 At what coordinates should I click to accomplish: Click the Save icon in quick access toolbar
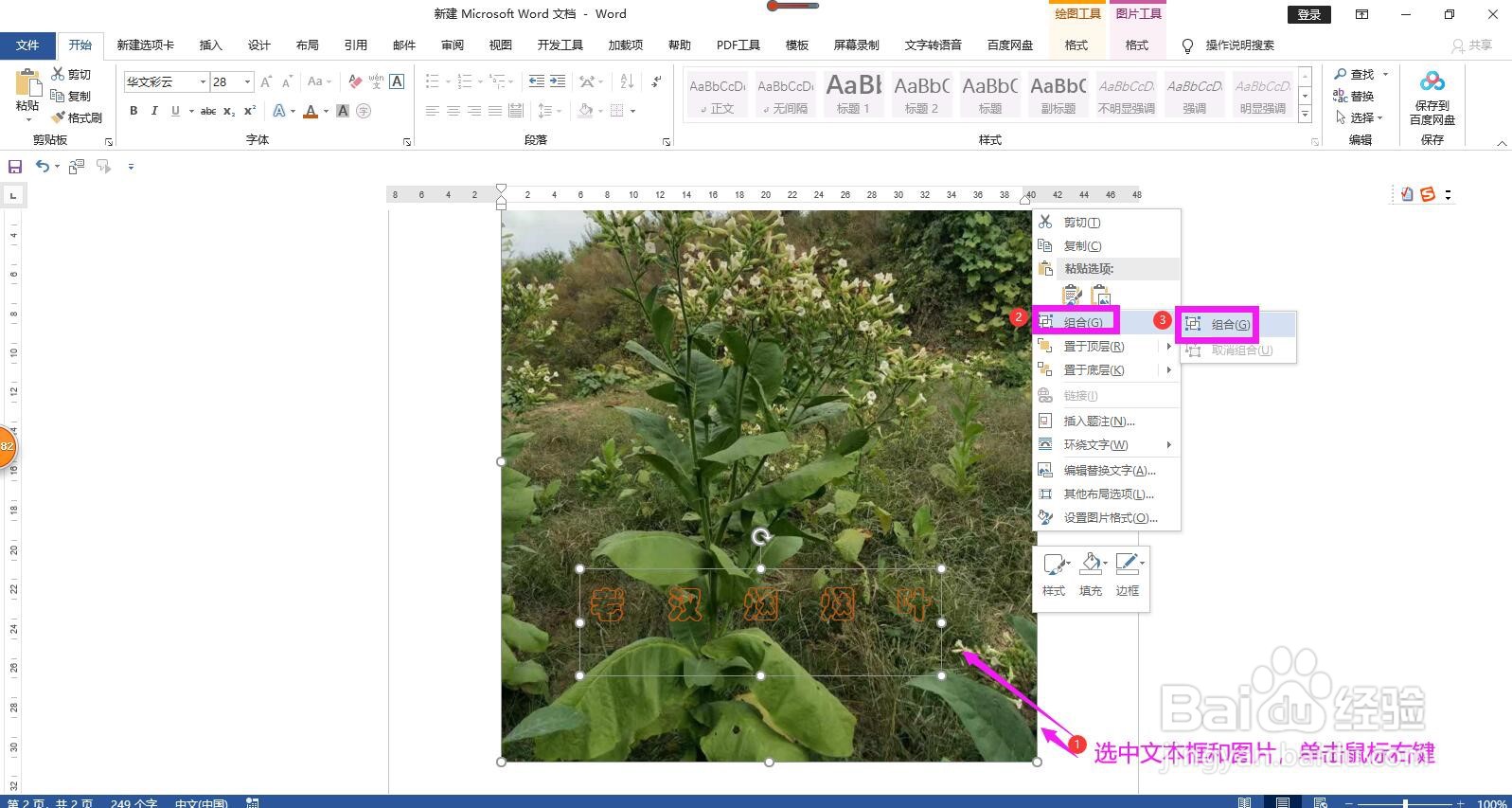pyautogui.click(x=15, y=167)
